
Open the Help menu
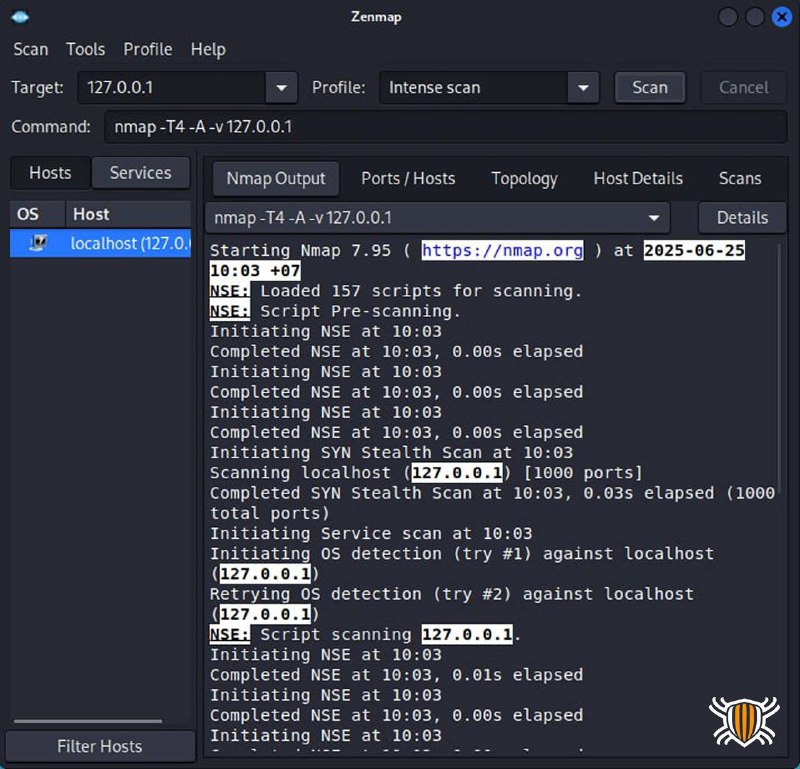point(208,49)
